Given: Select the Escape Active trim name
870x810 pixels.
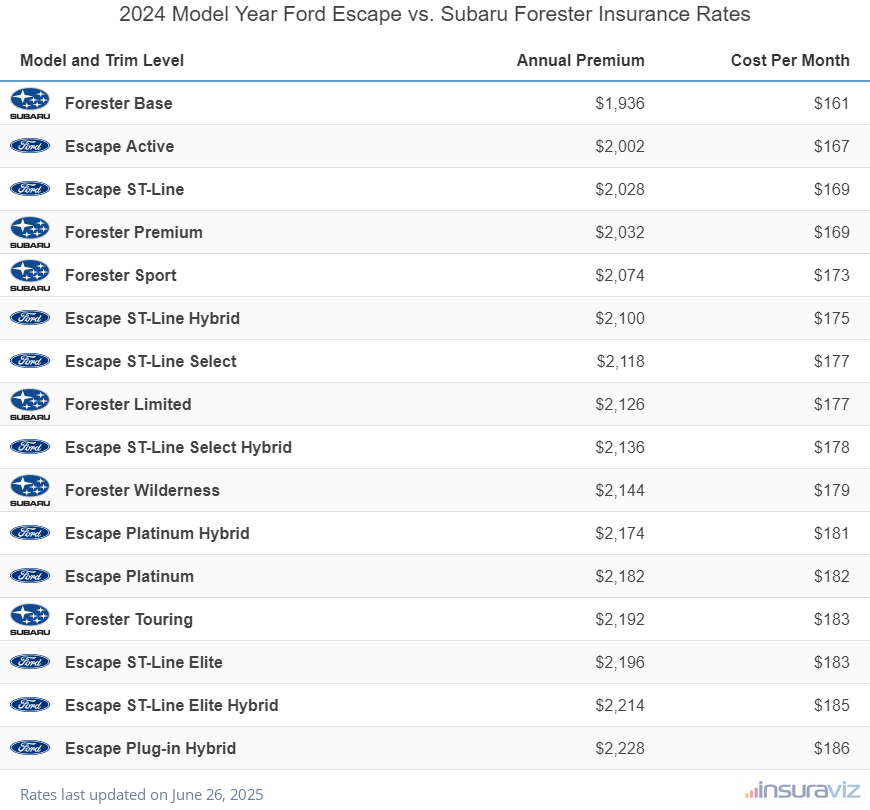Looking at the screenshot, I should [119, 146].
